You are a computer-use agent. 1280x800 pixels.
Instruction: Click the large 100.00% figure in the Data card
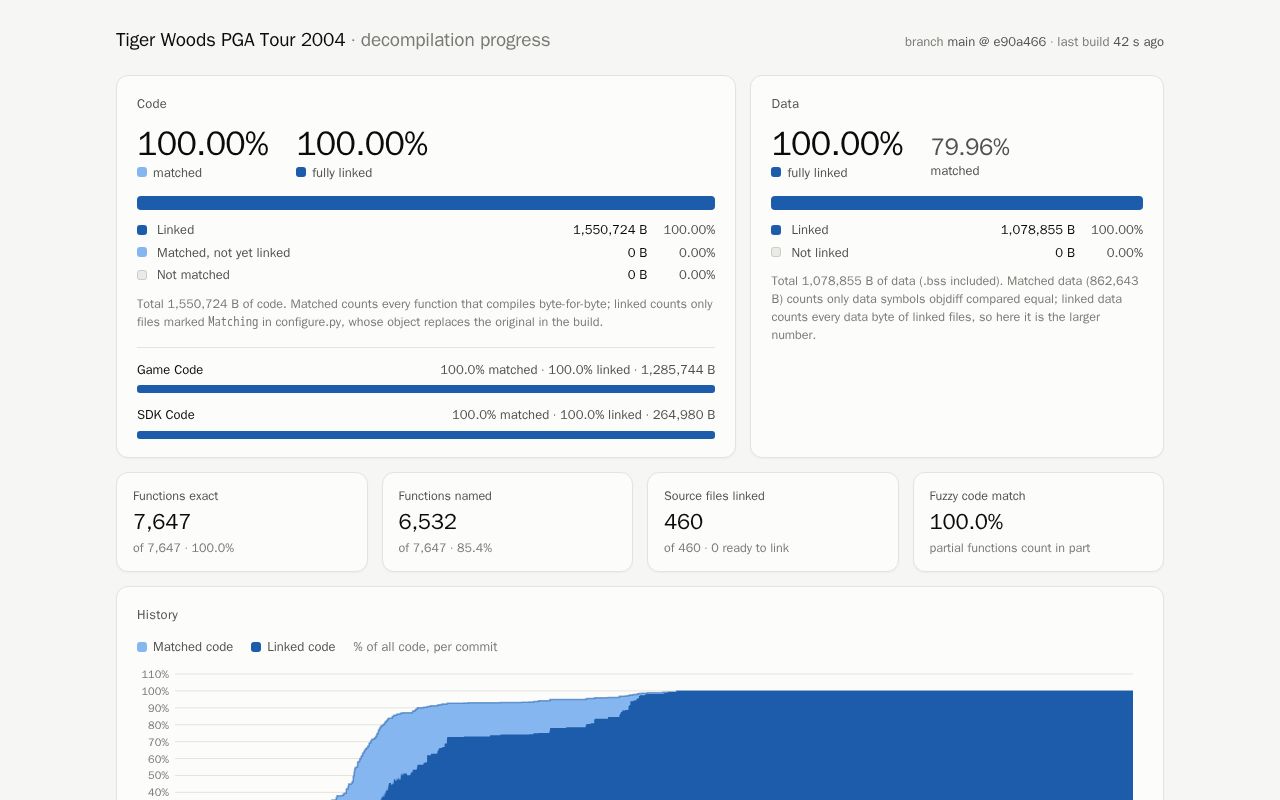(x=837, y=144)
